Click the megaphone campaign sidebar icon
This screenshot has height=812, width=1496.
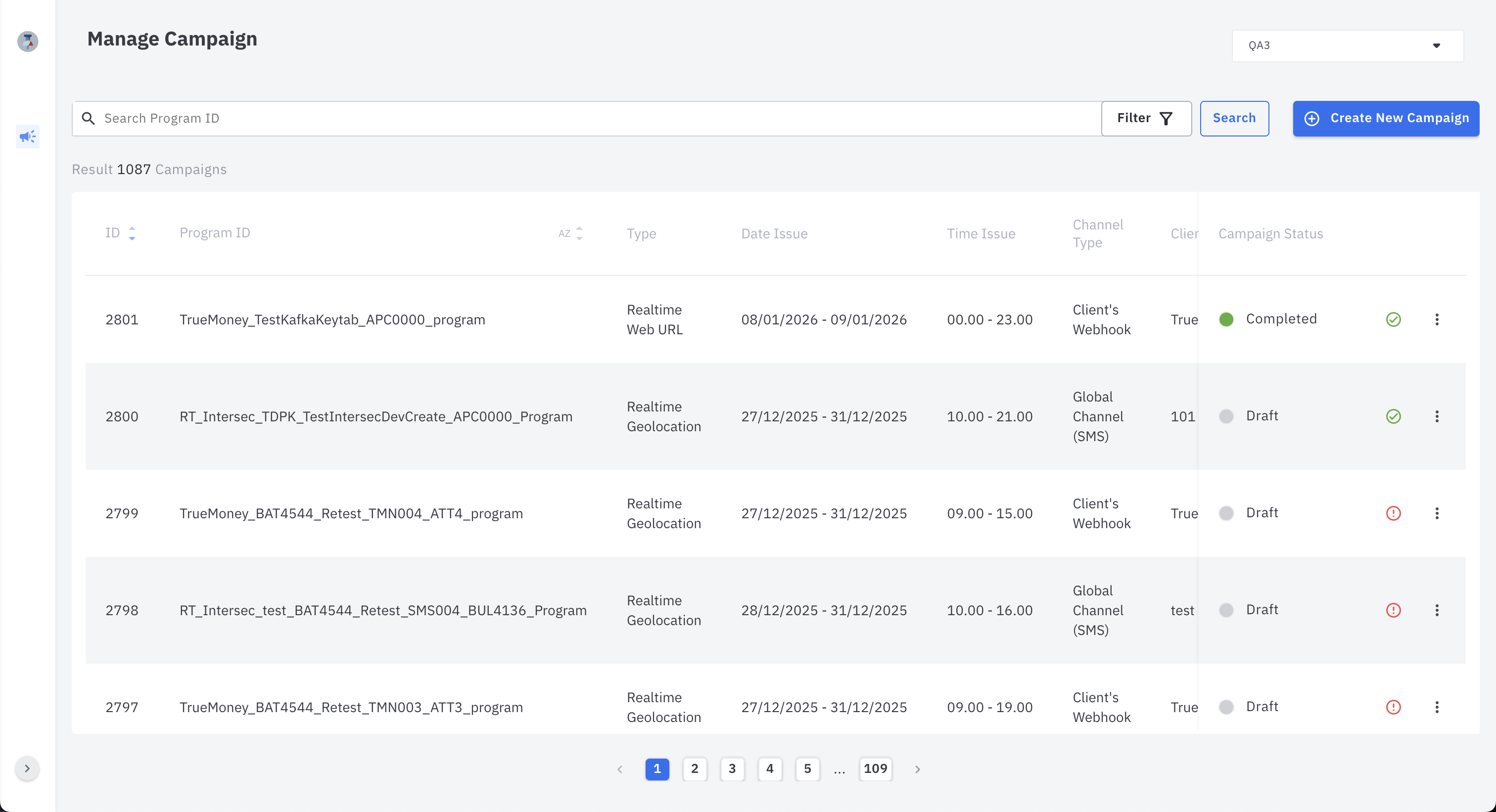27,136
